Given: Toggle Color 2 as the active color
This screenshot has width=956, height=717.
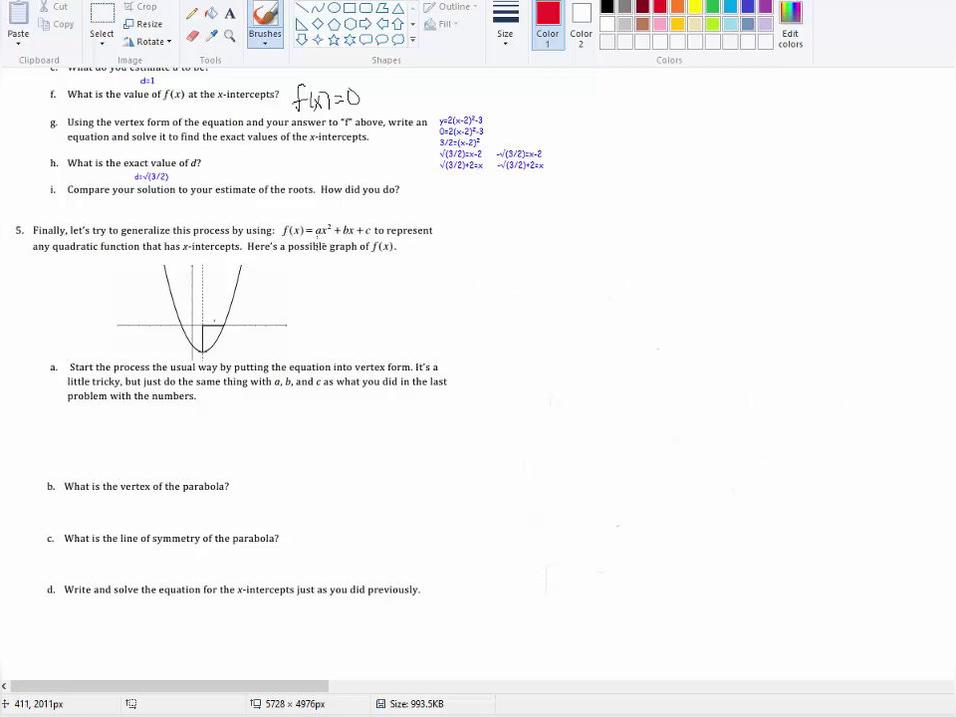Looking at the screenshot, I should (x=581, y=24).
